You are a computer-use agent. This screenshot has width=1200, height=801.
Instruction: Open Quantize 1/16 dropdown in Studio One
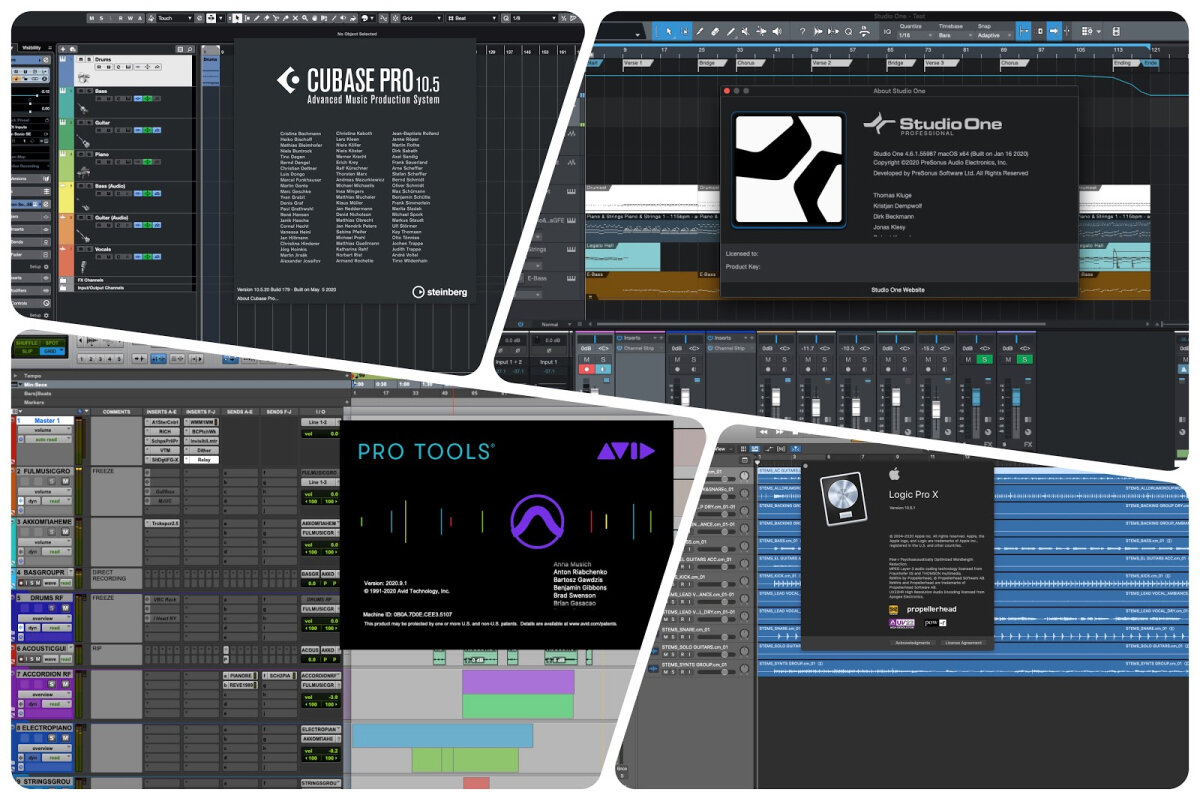pos(916,35)
